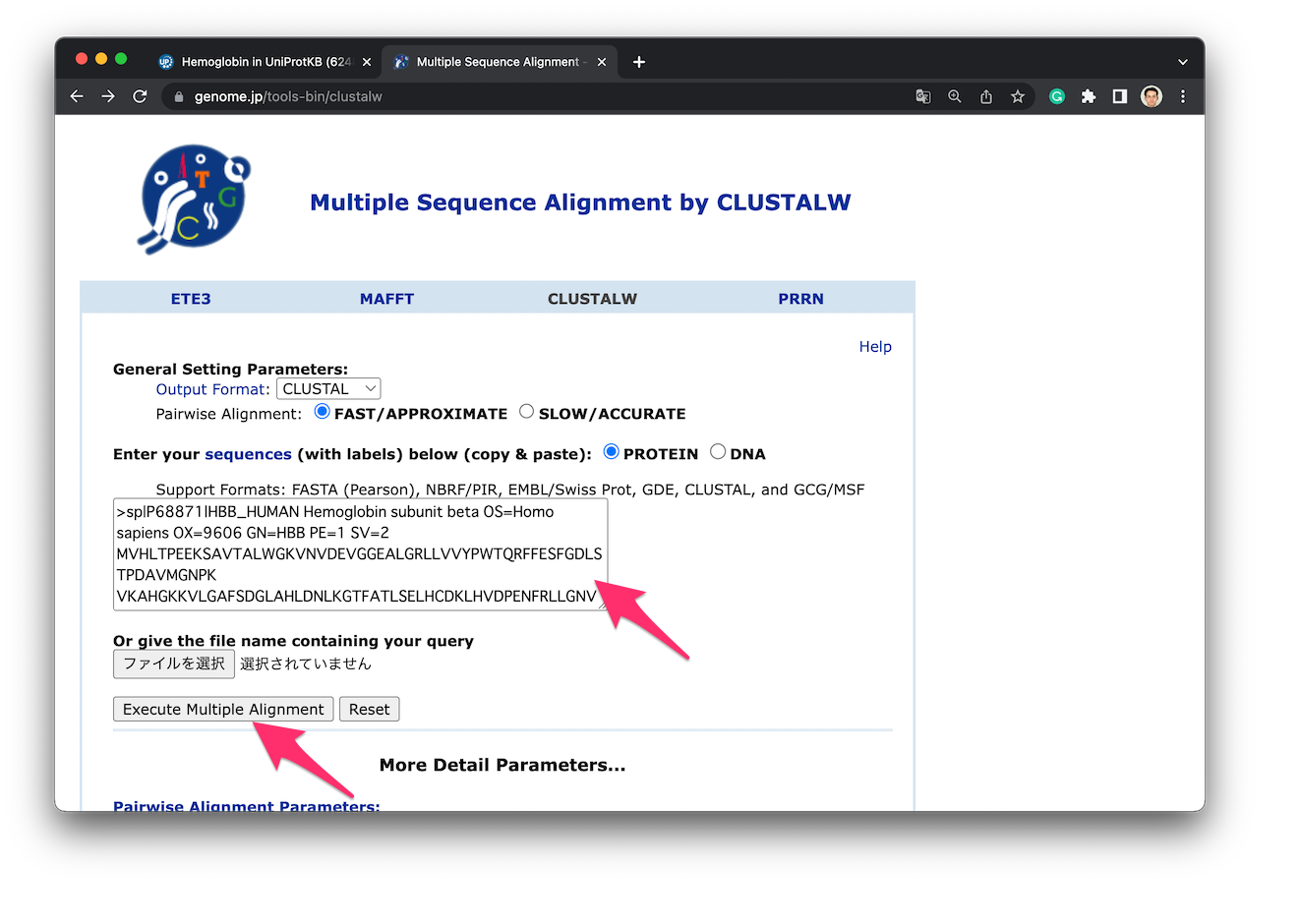Navigate to the MAFFT tool
The height and width of the screenshot is (924, 1300).
(386, 298)
